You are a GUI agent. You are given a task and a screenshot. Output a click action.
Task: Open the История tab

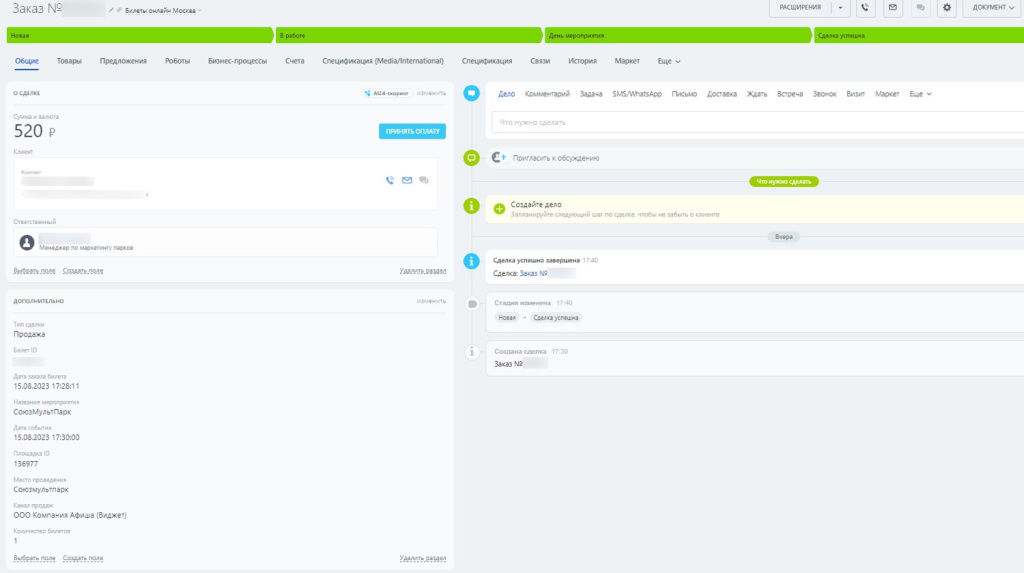click(x=583, y=61)
